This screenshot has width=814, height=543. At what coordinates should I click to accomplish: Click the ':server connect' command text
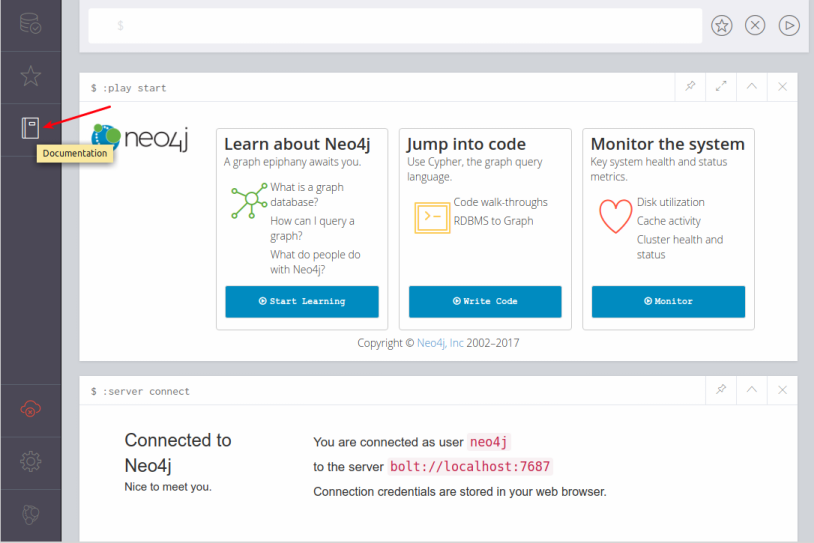(146, 391)
